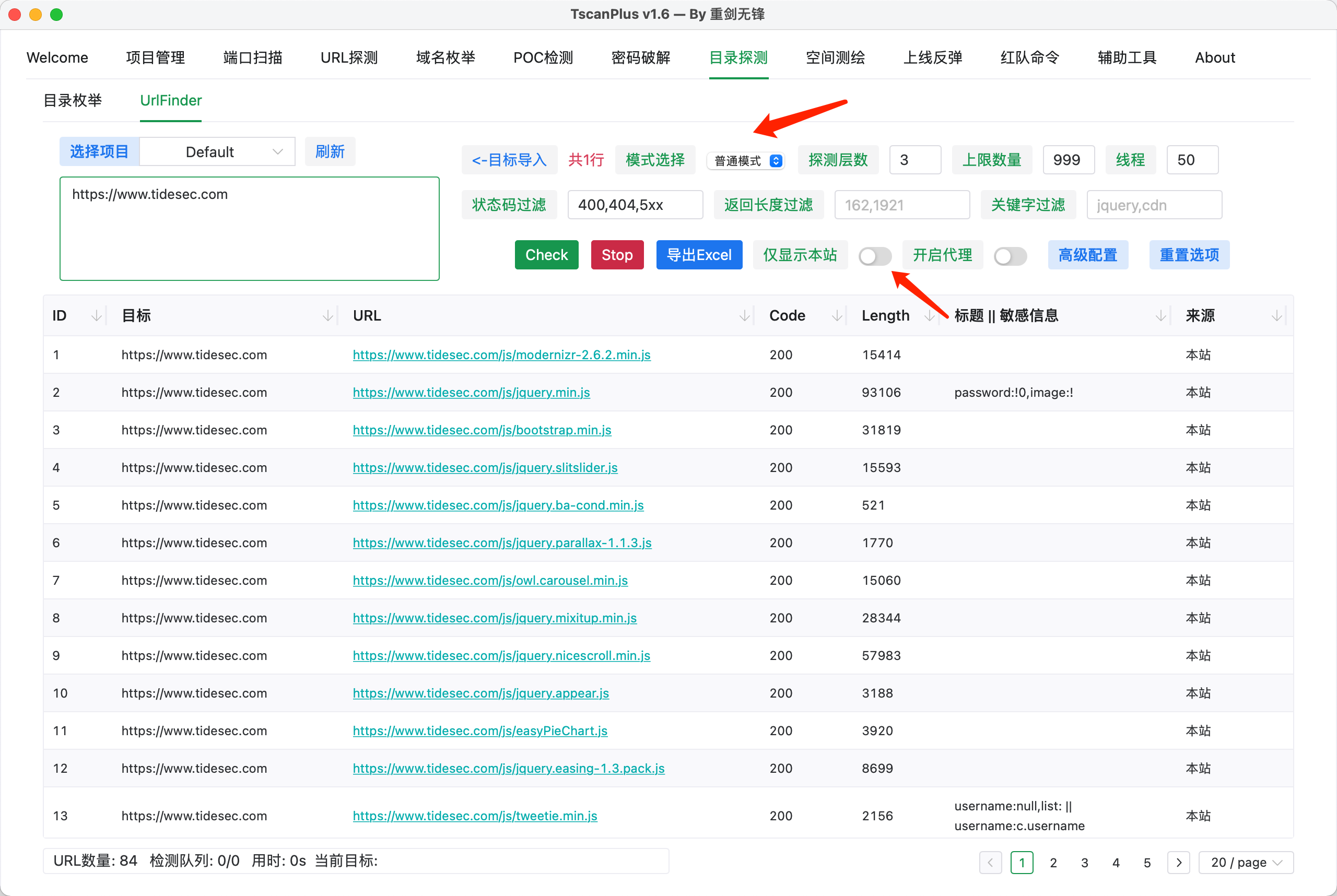Sort results by Code column arrow
1337x896 pixels.
[x=837, y=315]
